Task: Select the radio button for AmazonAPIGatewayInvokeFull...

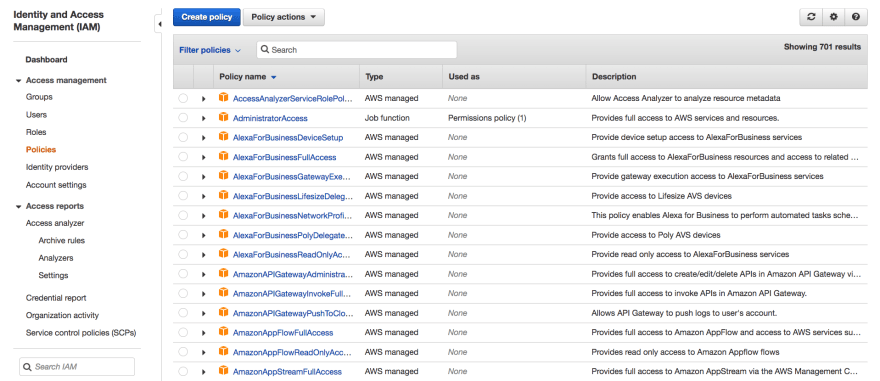Action: click(183, 293)
